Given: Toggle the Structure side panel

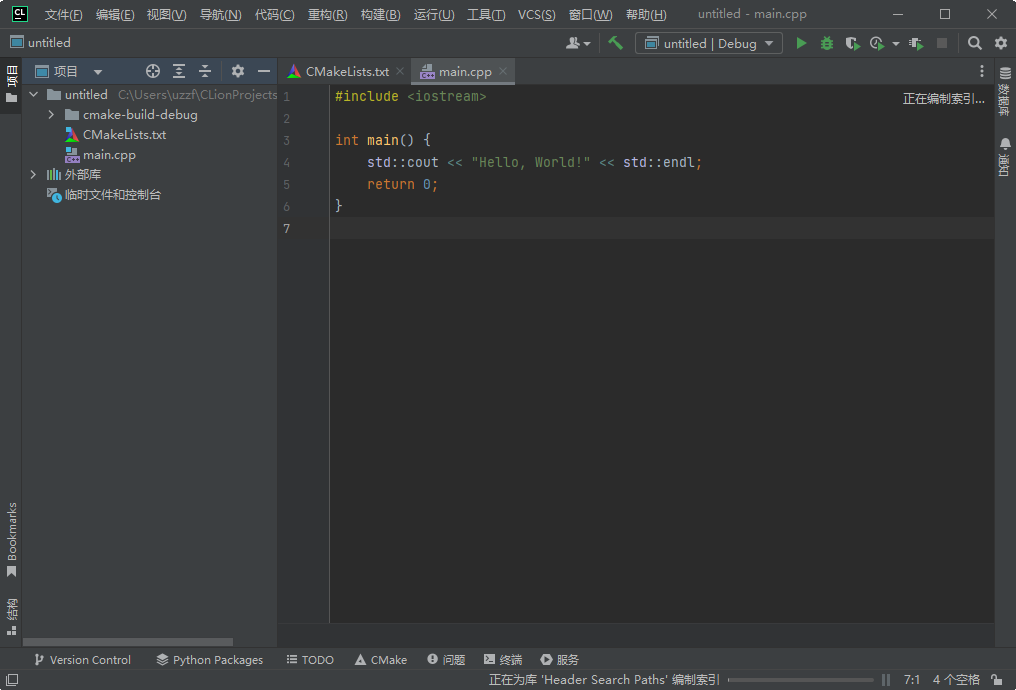Looking at the screenshot, I should (11, 616).
